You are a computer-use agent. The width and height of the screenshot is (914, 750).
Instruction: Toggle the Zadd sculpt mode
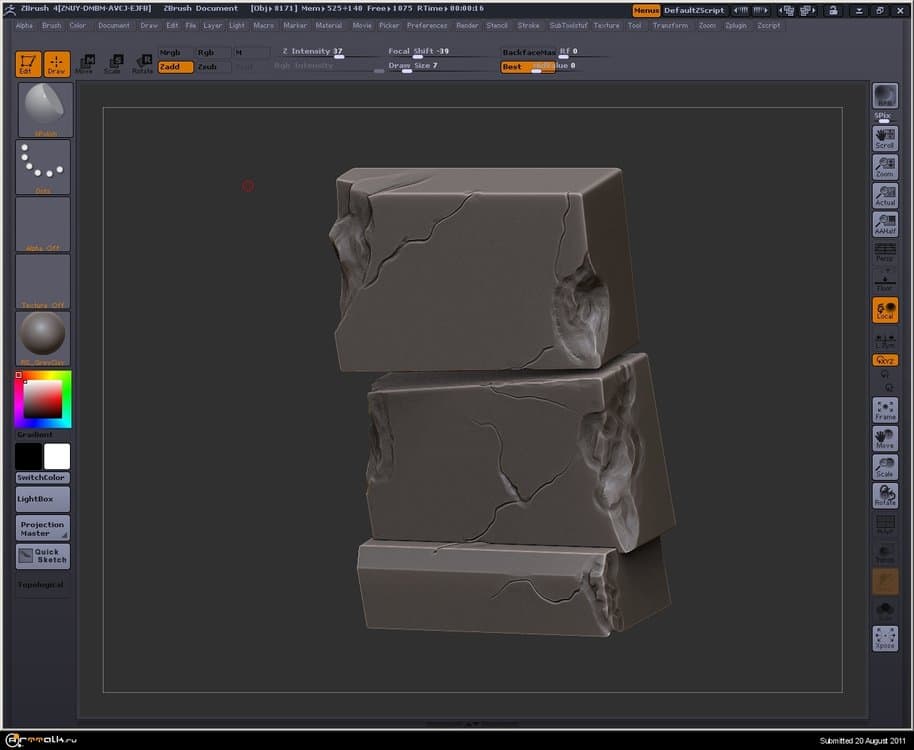[x=175, y=67]
